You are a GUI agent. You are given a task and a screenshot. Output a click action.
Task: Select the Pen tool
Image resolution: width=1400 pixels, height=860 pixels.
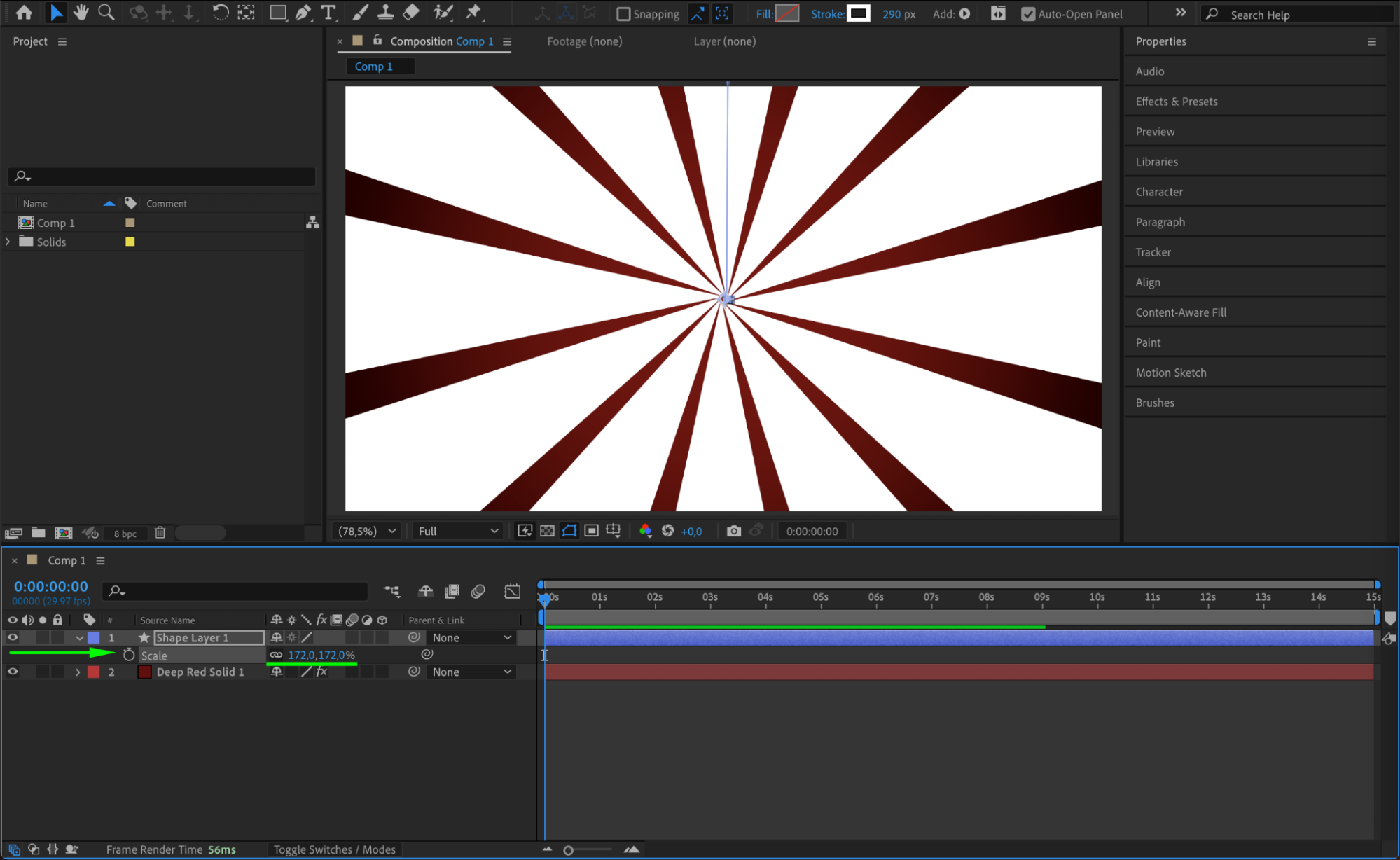click(303, 13)
